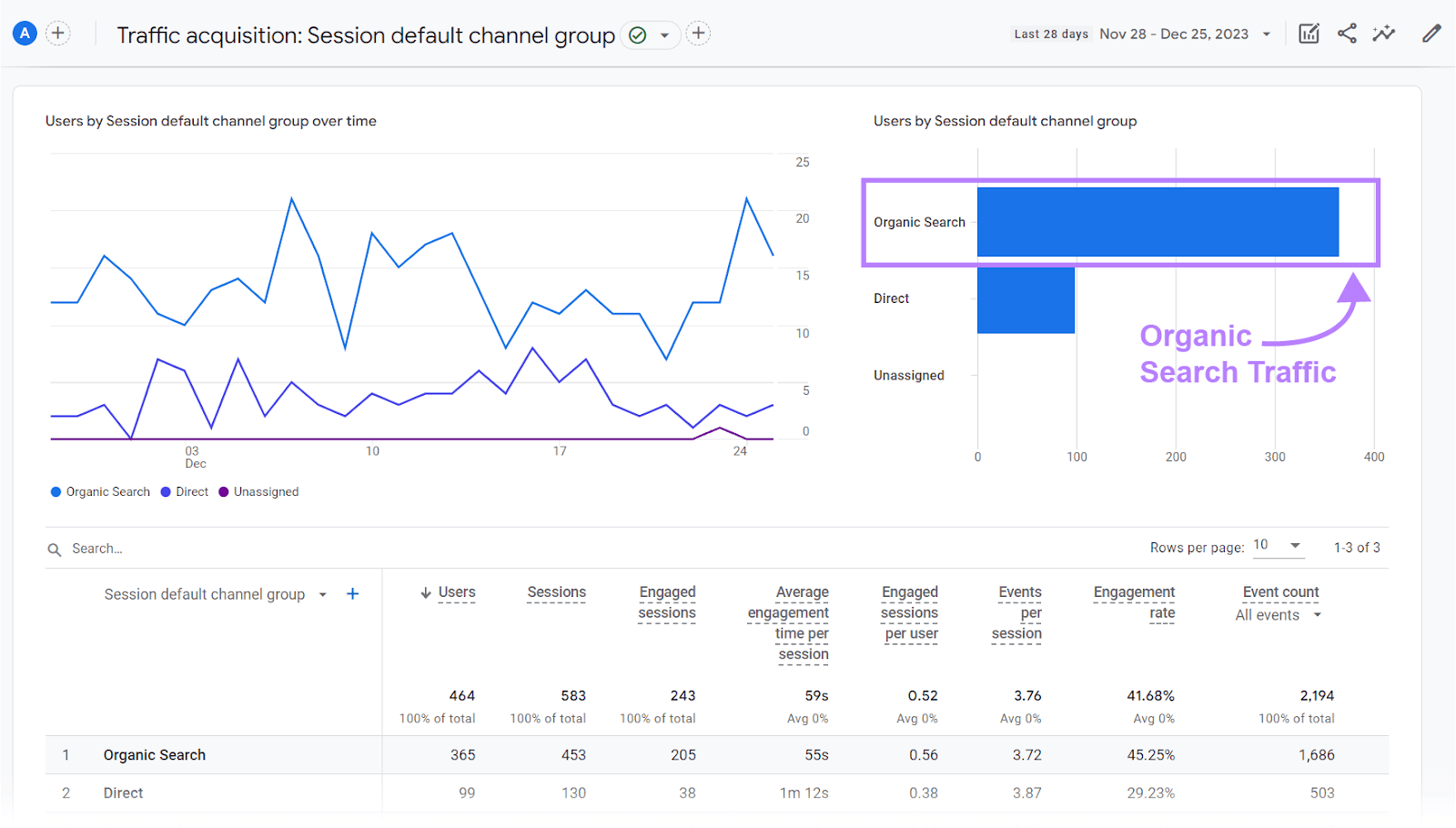
Task: Click the total sessions value 583
Action: pyautogui.click(x=573, y=696)
